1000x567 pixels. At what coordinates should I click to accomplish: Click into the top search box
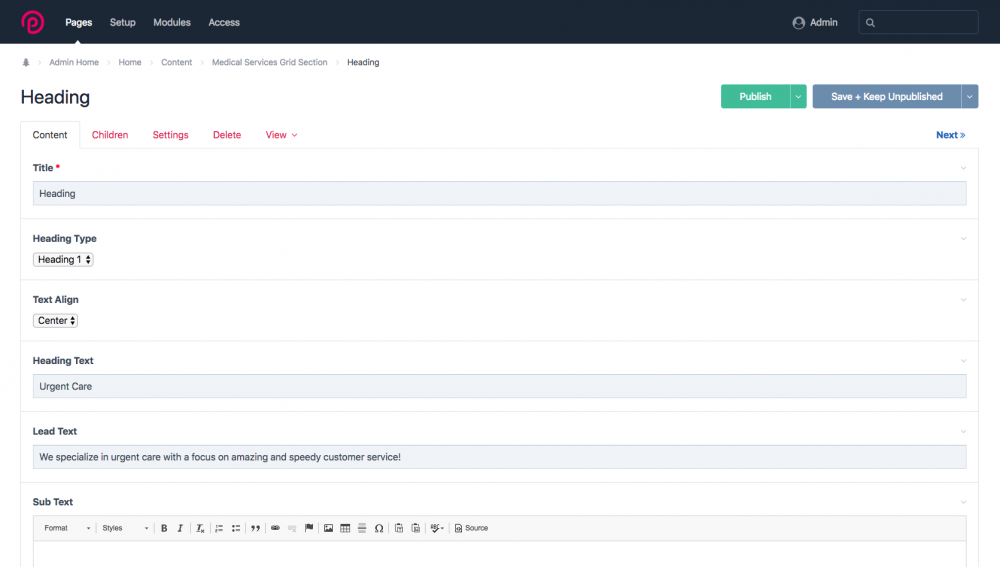pos(918,22)
